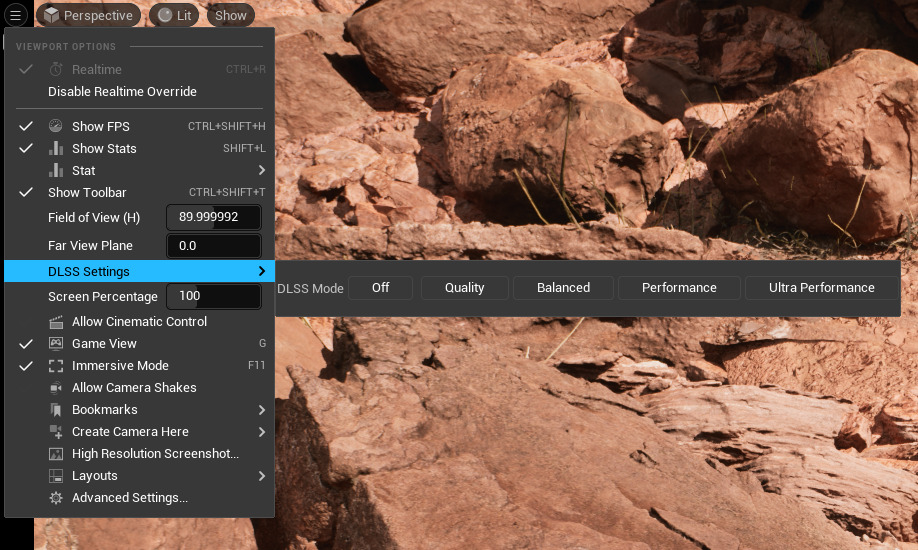Select Allow Cinematic Control menu entry
Viewport: 918px width, 550px height.
[x=139, y=322]
